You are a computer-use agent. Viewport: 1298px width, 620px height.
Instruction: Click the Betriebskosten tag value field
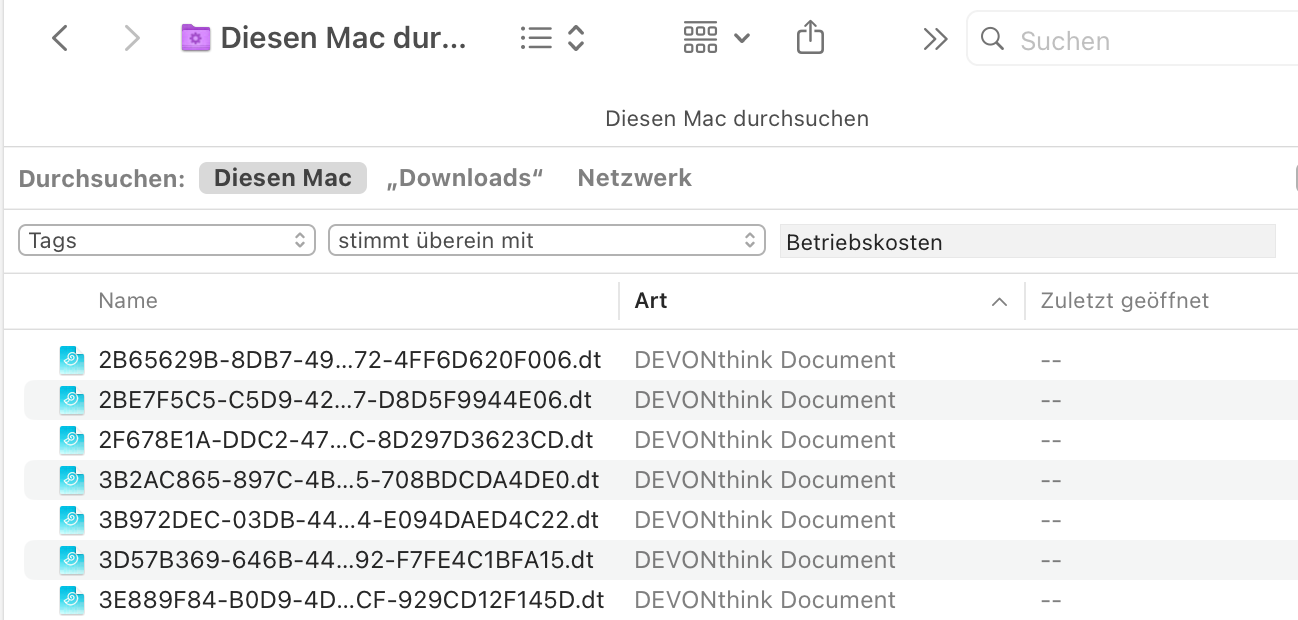1027,242
